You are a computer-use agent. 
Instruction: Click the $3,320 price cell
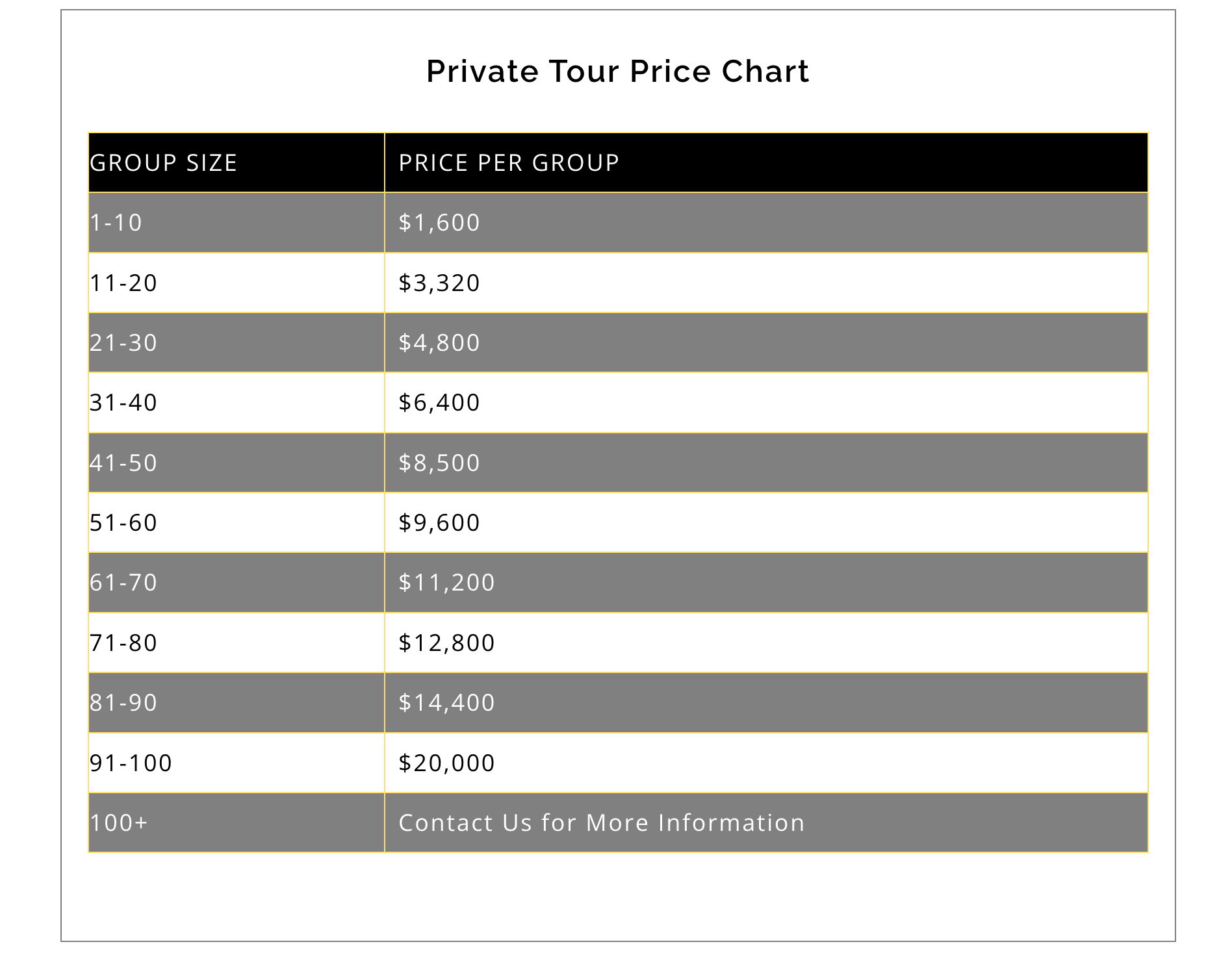click(x=439, y=283)
